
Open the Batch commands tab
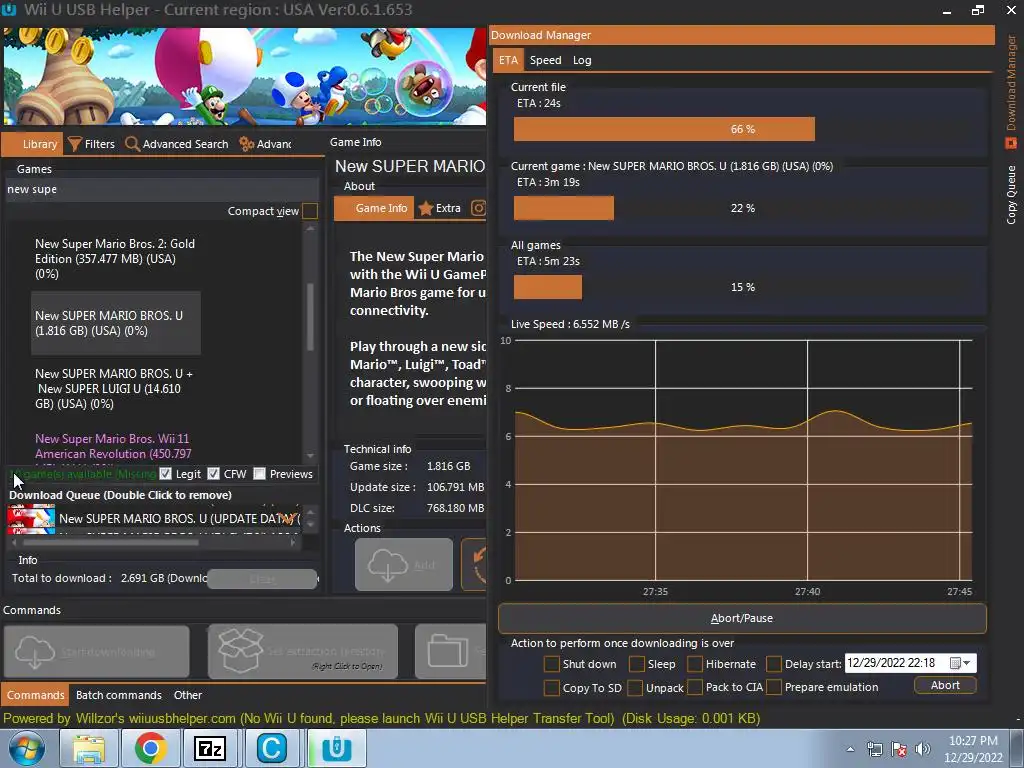point(118,695)
